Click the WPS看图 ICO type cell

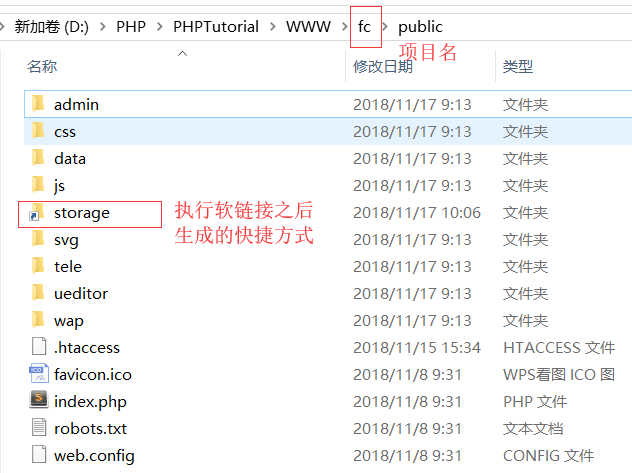coord(559,375)
